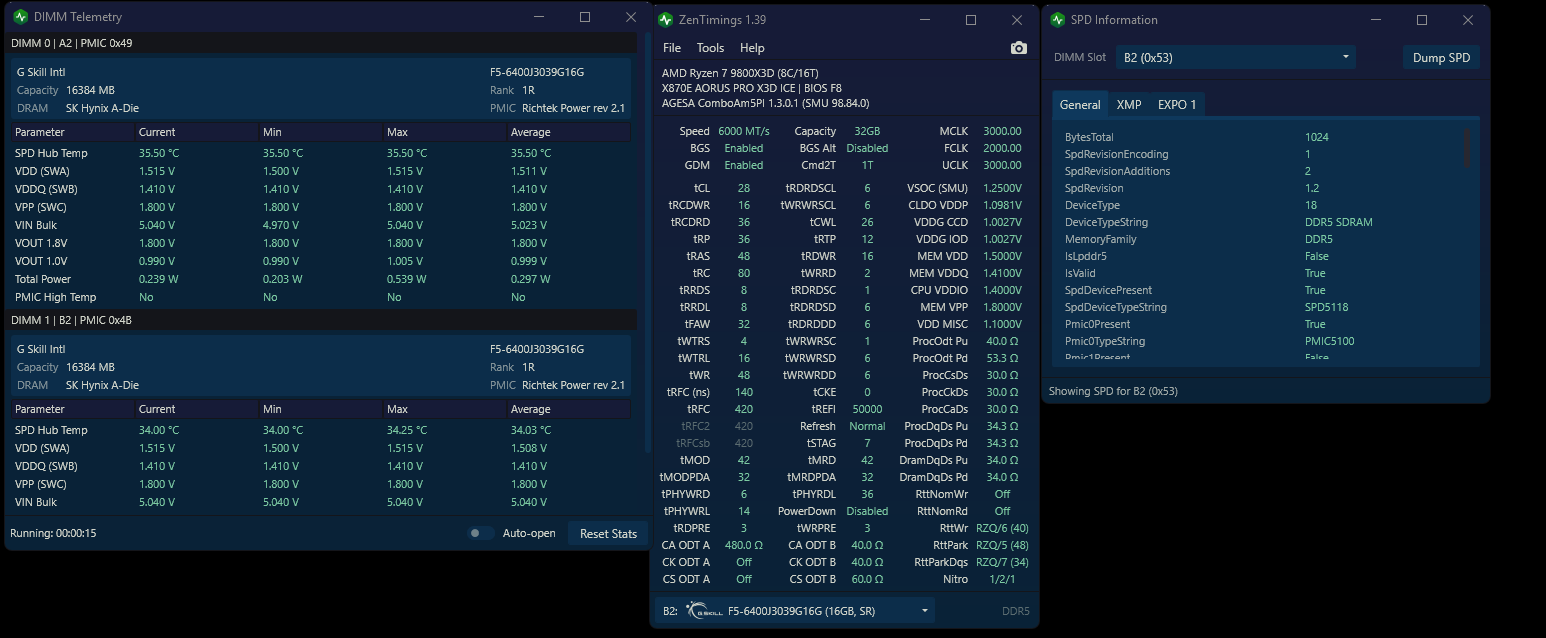The height and width of the screenshot is (638, 1546).
Task: Click the Parameter column header of DIMM 0 table
Action: pos(72,132)
